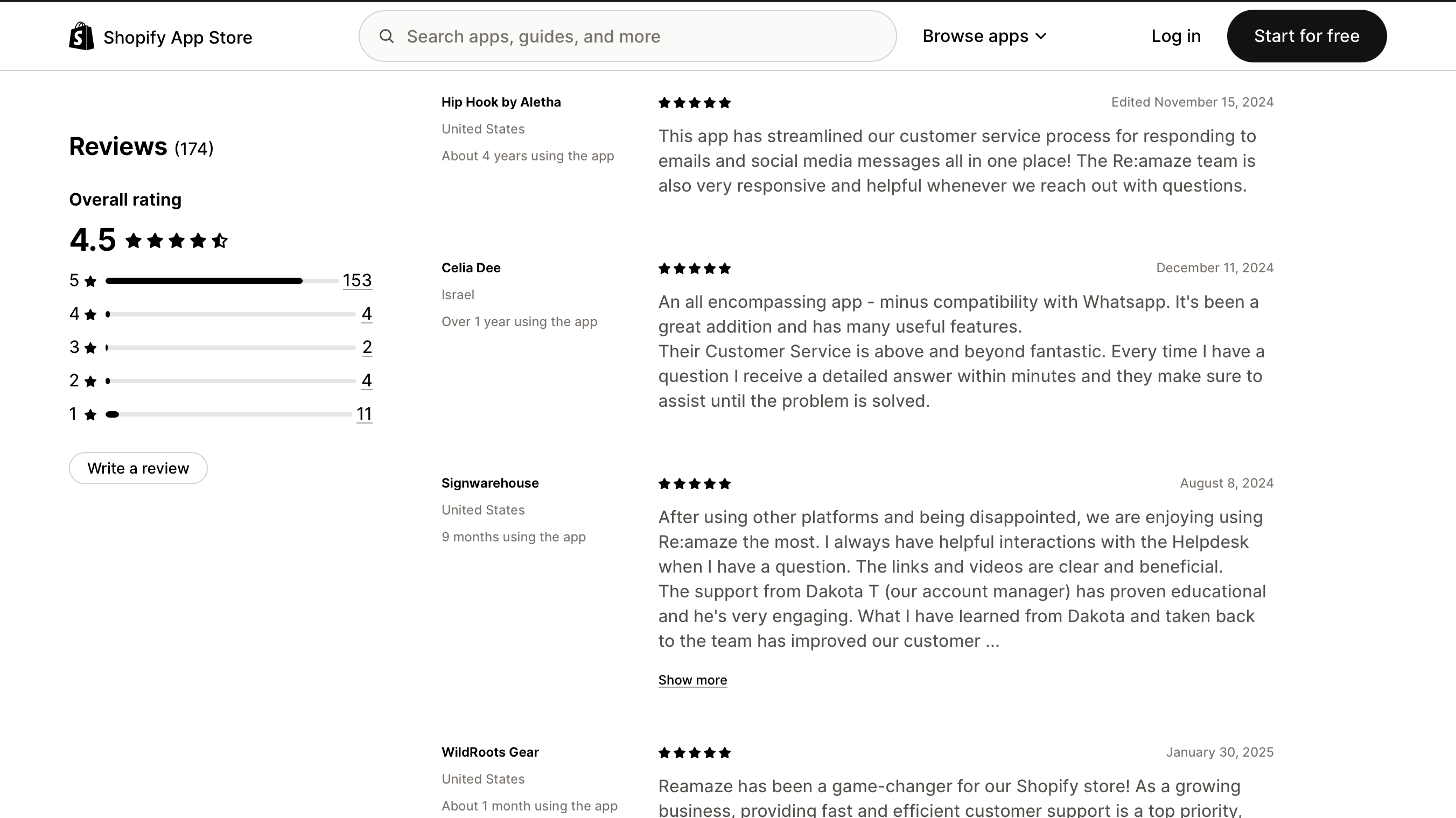Image resolution: width=1456 pixels, height=818 pixels.
Task: Click WildRoots Gear review's star rating
Action: point(694,752)
